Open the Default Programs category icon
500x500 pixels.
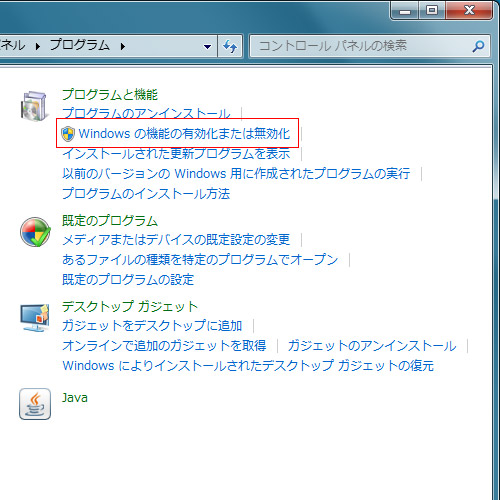coord(35,232)
